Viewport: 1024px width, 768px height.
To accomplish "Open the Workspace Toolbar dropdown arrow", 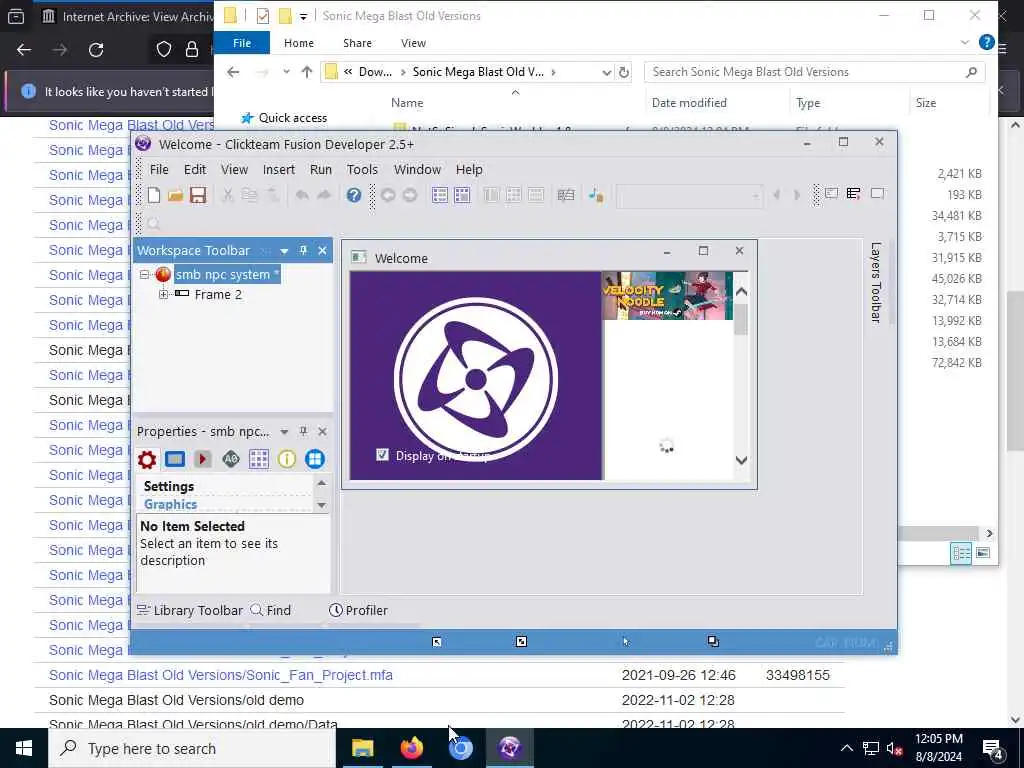I will (x=284, y=251).
